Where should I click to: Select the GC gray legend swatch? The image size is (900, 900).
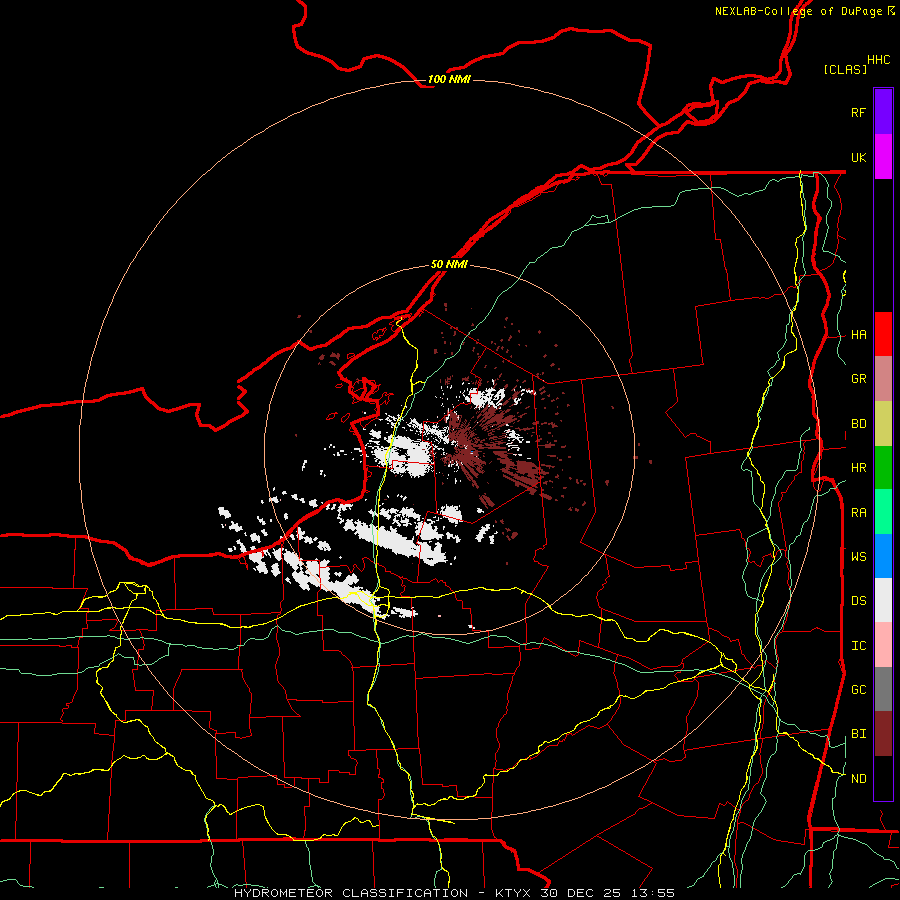[x=883, y=689]
